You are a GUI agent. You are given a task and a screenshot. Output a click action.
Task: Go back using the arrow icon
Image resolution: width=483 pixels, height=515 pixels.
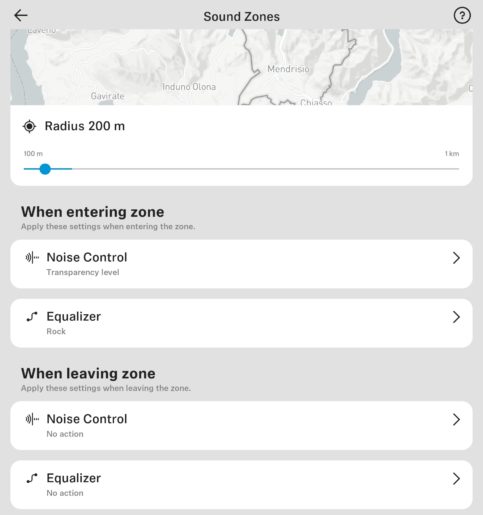(21, 15)
